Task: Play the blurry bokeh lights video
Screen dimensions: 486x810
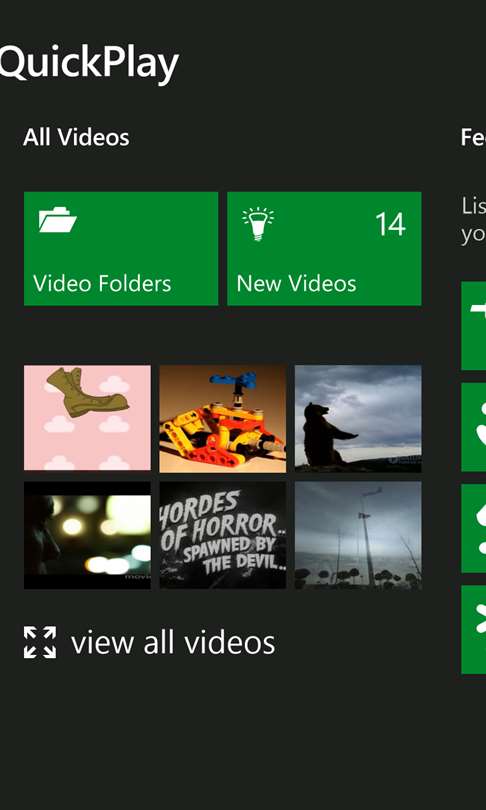Action: 87,535
